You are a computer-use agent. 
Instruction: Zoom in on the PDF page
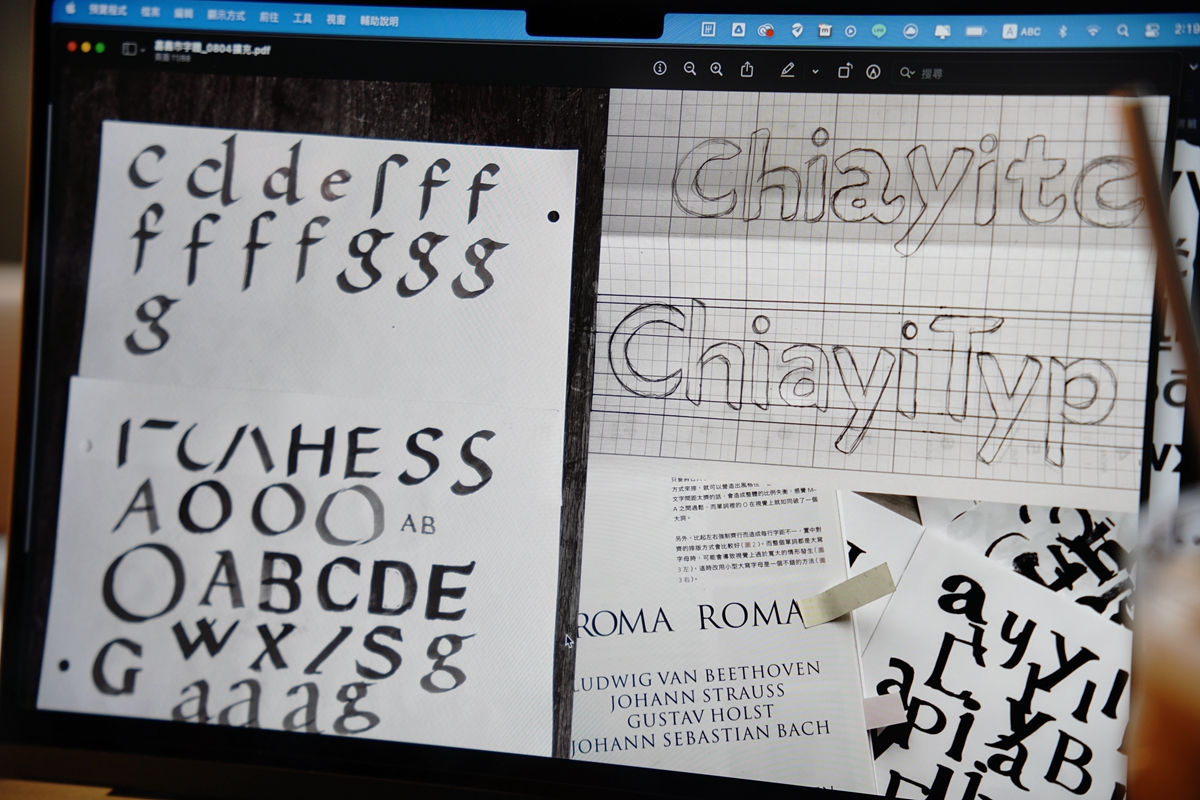(716, 69)
